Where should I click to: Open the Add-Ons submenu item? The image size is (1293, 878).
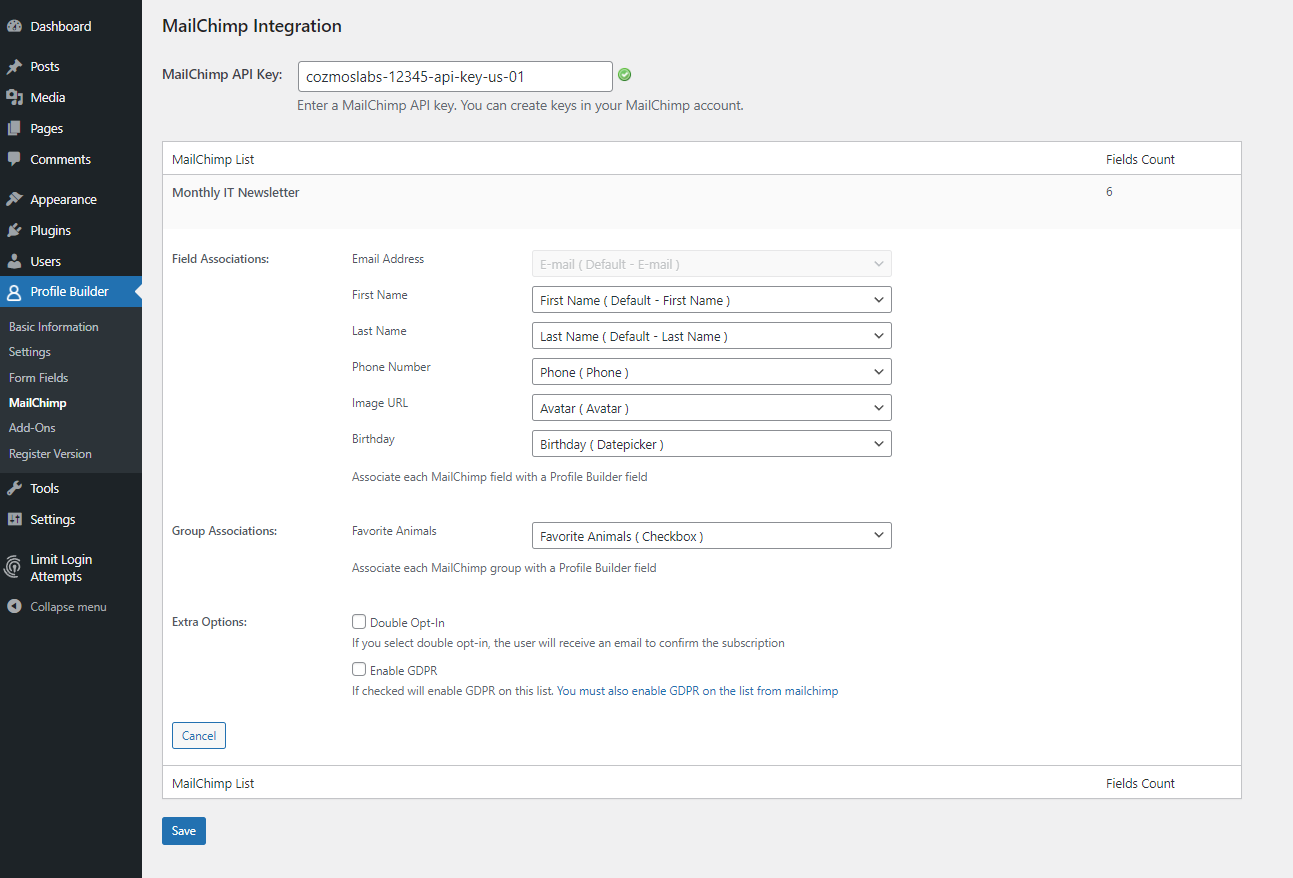pyautogui.click(x=32, y=428)
